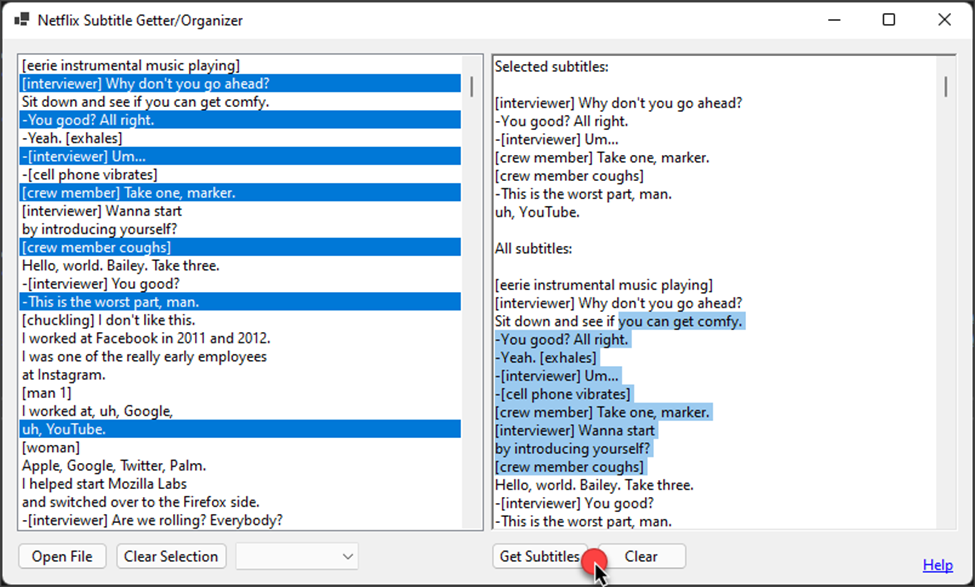This screenshot has height=587, width=975.
Task: Select '[chuckling] I don't like this.' row
Action: coord(240,320)
